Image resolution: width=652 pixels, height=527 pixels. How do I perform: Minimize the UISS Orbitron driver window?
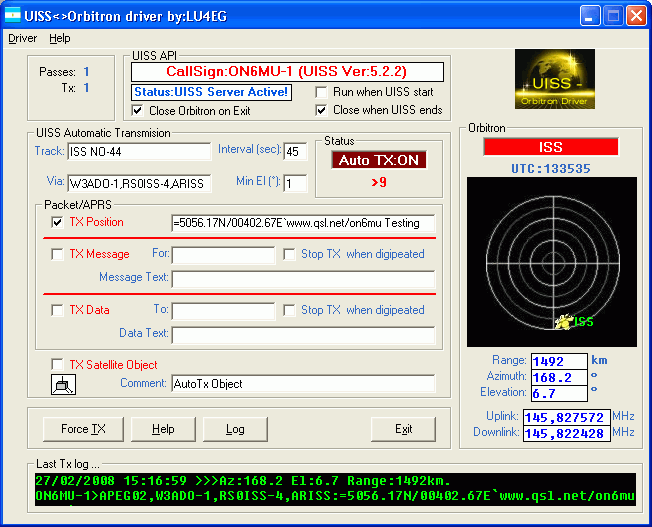pos(590,16)
